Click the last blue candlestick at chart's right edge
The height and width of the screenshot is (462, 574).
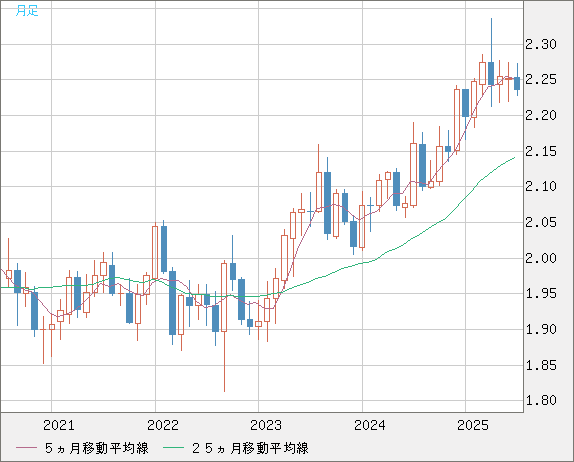coord(517,80)
